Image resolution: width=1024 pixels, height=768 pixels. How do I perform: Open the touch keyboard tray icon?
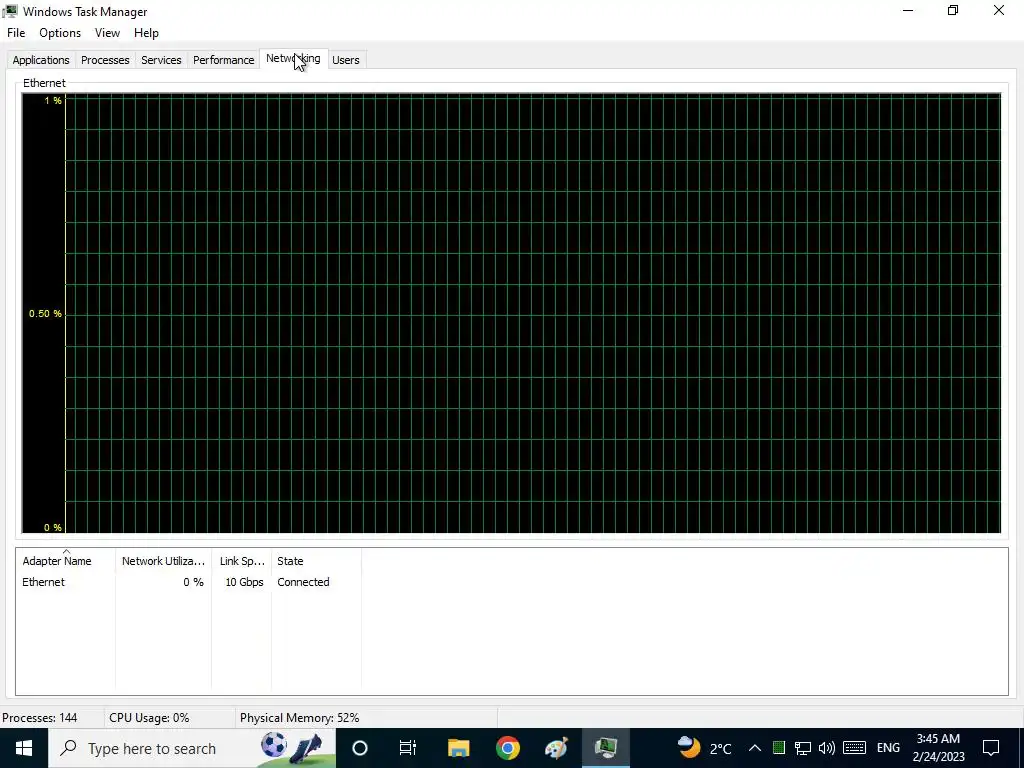854,748
